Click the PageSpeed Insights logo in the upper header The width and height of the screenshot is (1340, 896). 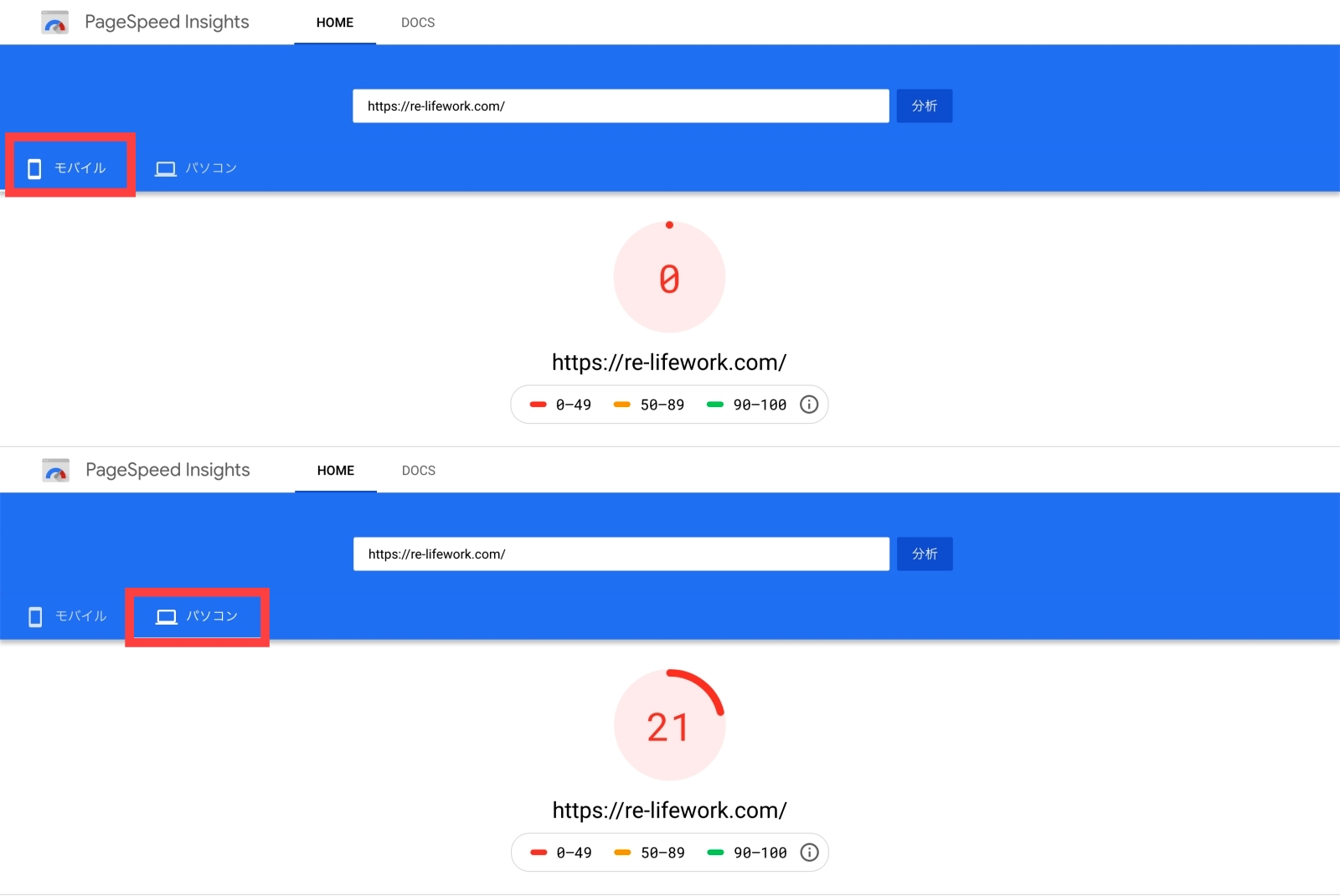pos(55,23)
